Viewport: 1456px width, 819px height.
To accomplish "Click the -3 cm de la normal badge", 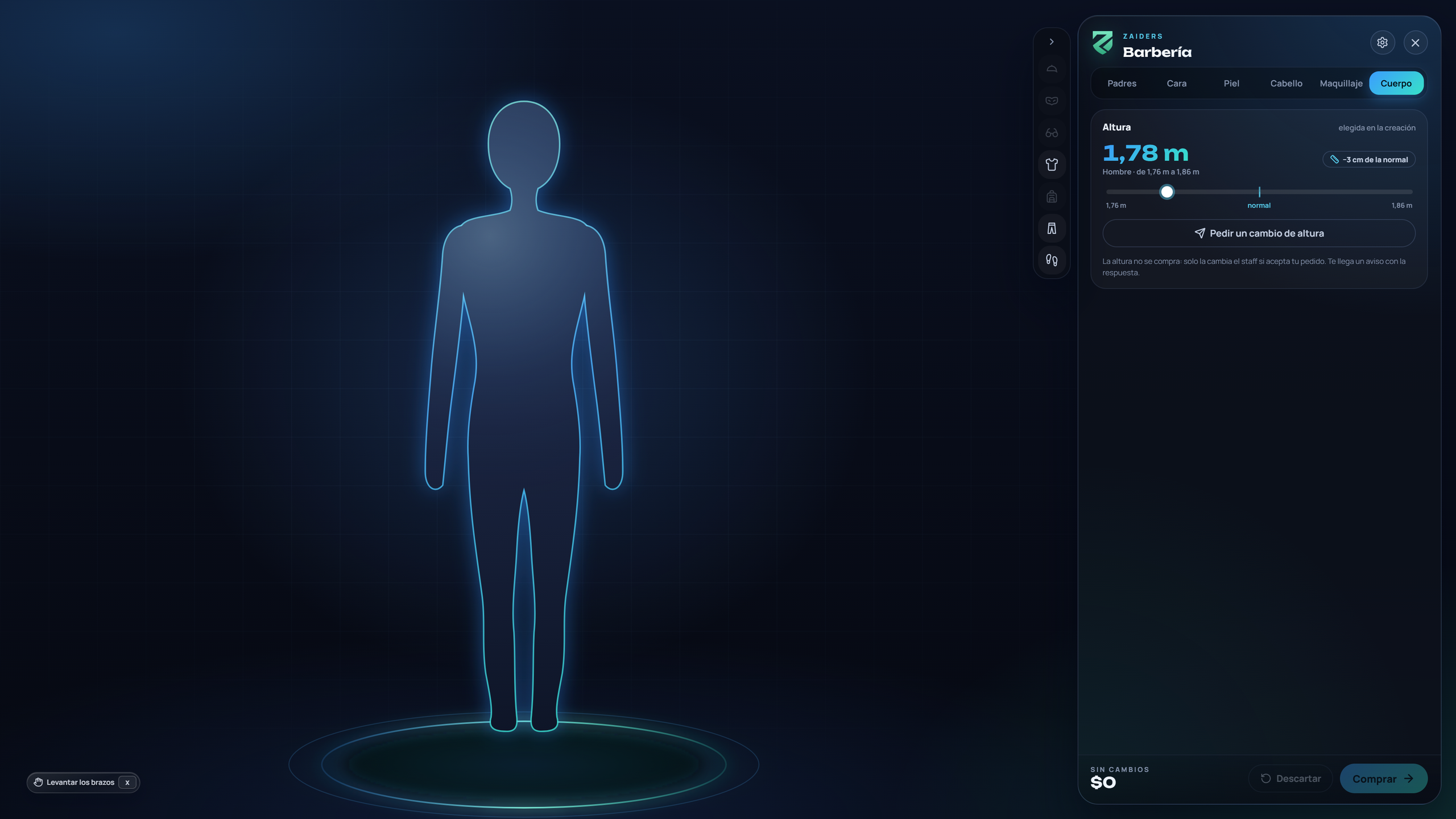I will [x=1369, y=160].
